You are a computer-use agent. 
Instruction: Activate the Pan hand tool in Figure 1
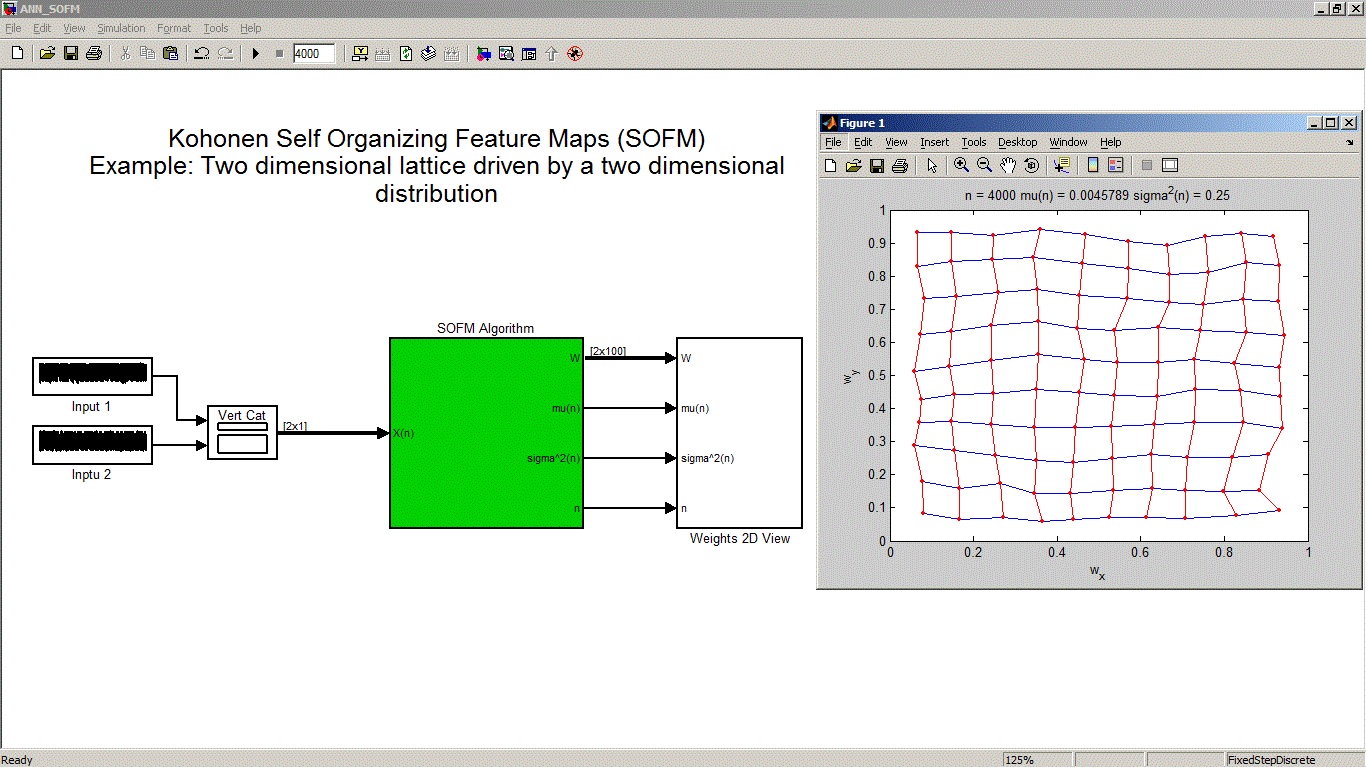pyautogui.click(x=1010, y=165)
